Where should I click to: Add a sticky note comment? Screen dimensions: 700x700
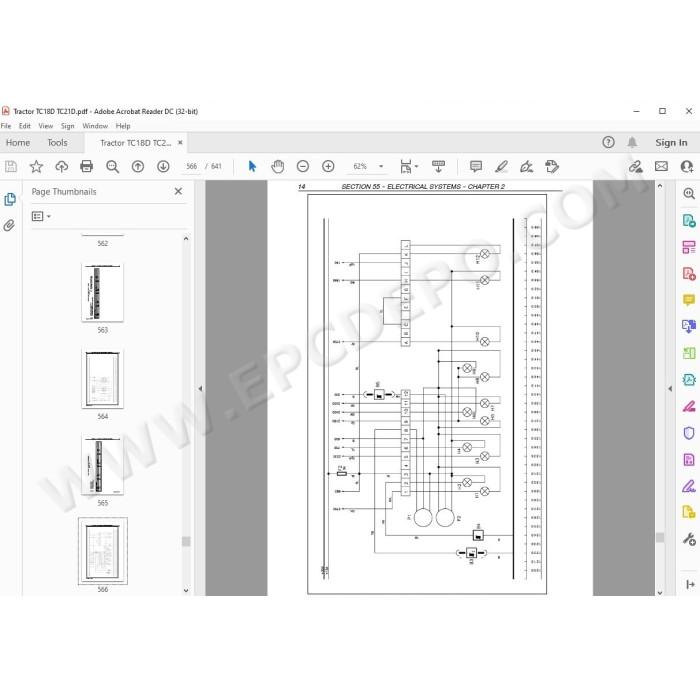[476, 167]
